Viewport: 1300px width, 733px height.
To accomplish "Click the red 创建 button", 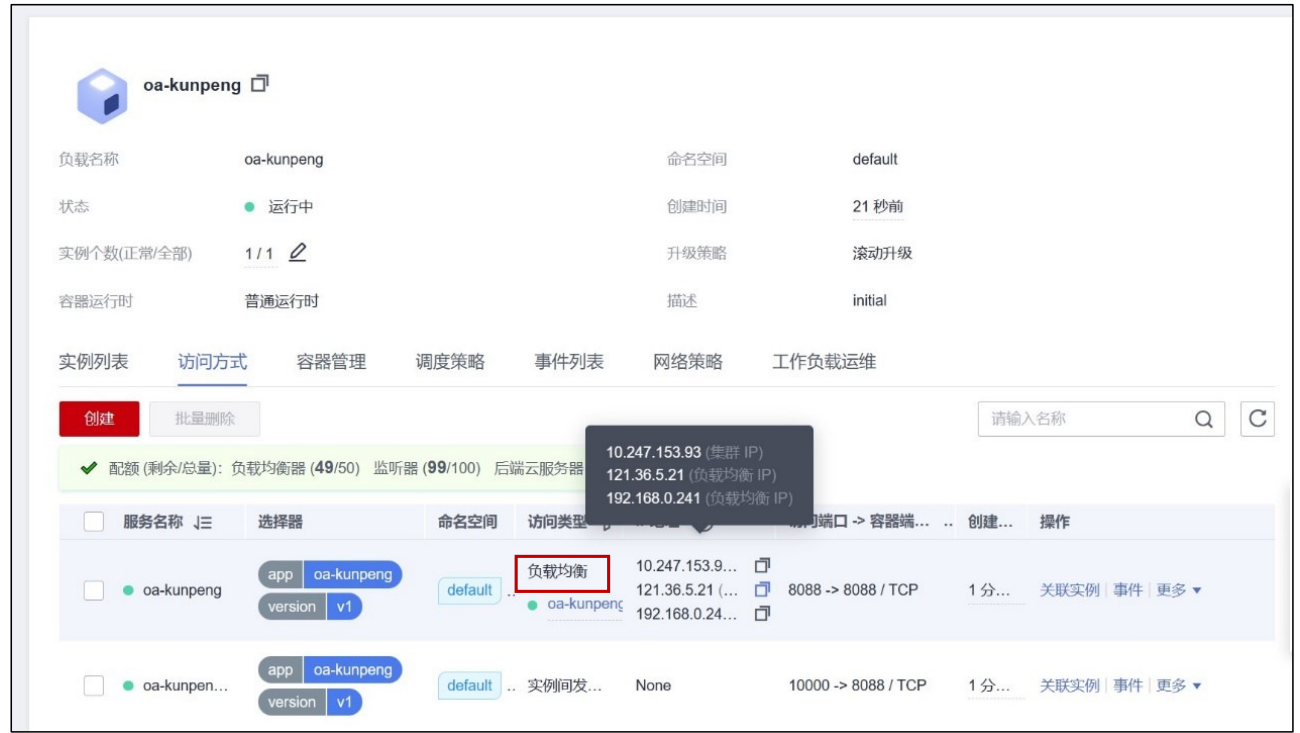I will [99, 419].
